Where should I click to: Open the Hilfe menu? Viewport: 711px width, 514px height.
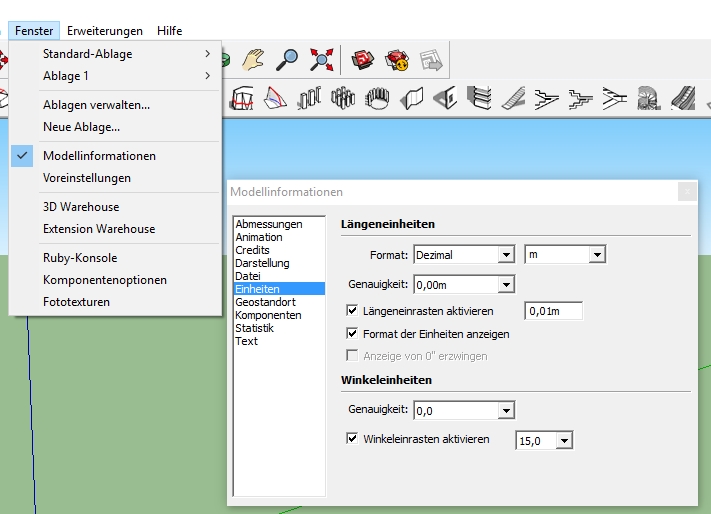click(170, 31)
